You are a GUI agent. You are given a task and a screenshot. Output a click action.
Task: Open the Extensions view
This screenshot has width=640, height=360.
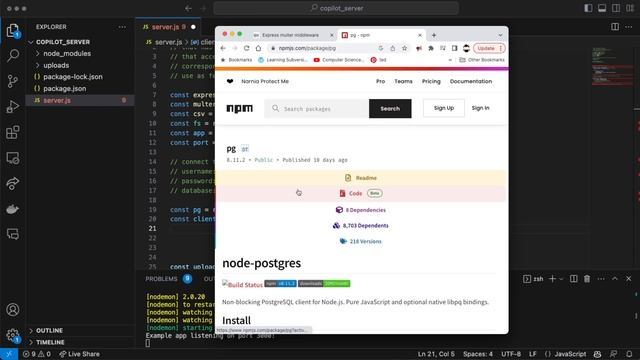click(x=13, y=132)
